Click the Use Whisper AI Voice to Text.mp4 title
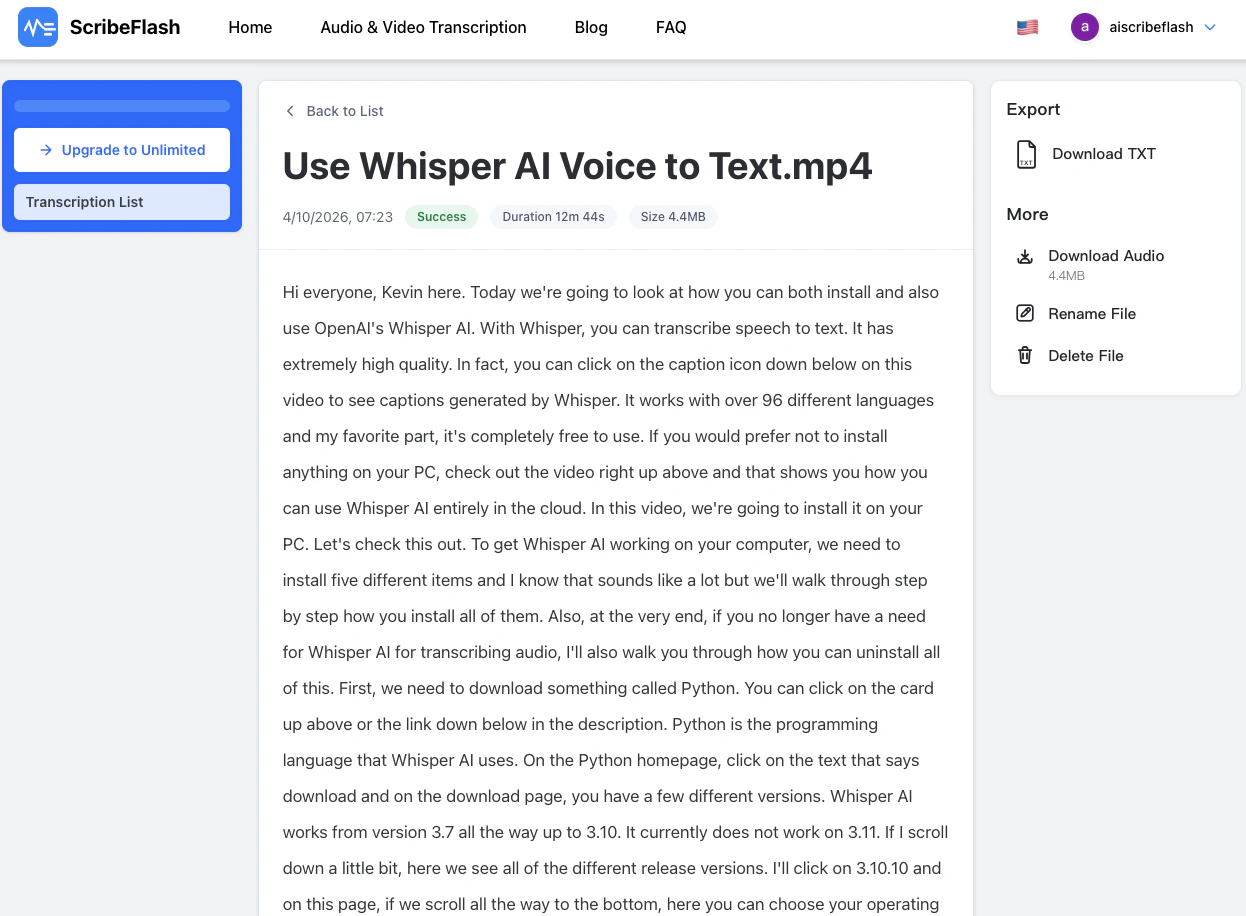The height and width of the screenshot is (916, 1246). 578,166
